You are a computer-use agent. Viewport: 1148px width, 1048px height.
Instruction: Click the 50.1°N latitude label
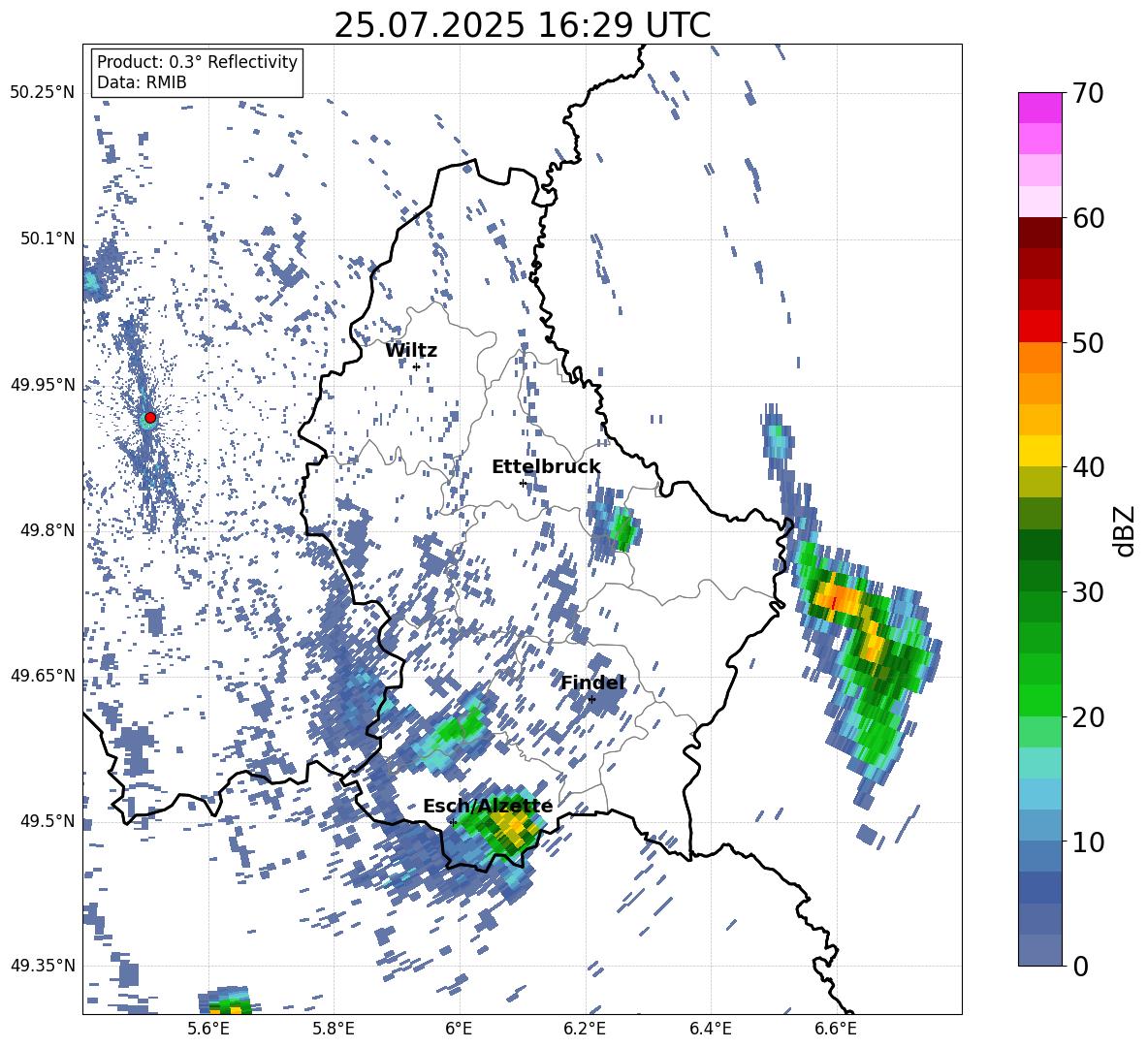pyautogui.click(x=47, y=238)
